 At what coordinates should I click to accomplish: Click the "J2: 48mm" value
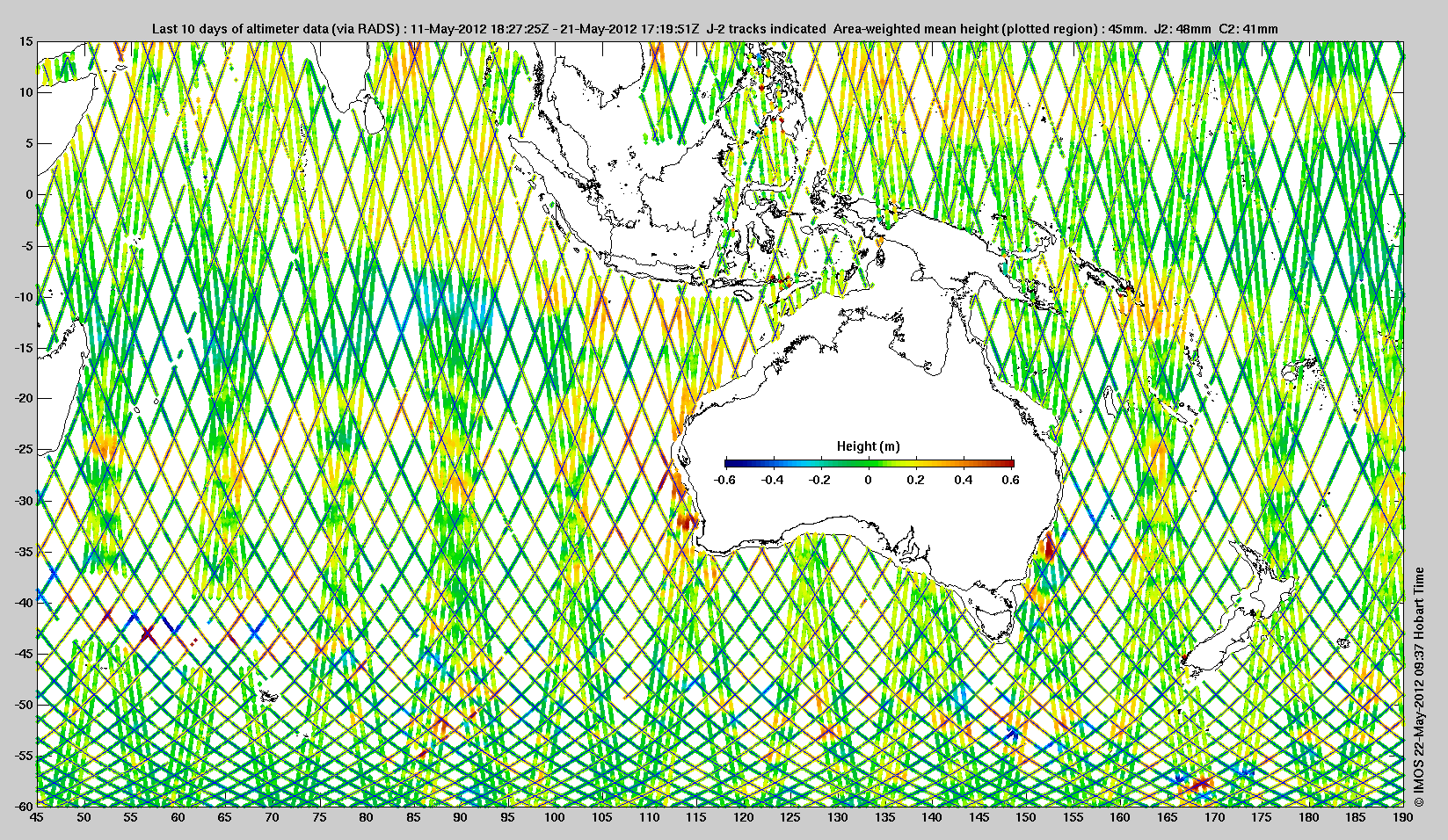pos(1181,29)
